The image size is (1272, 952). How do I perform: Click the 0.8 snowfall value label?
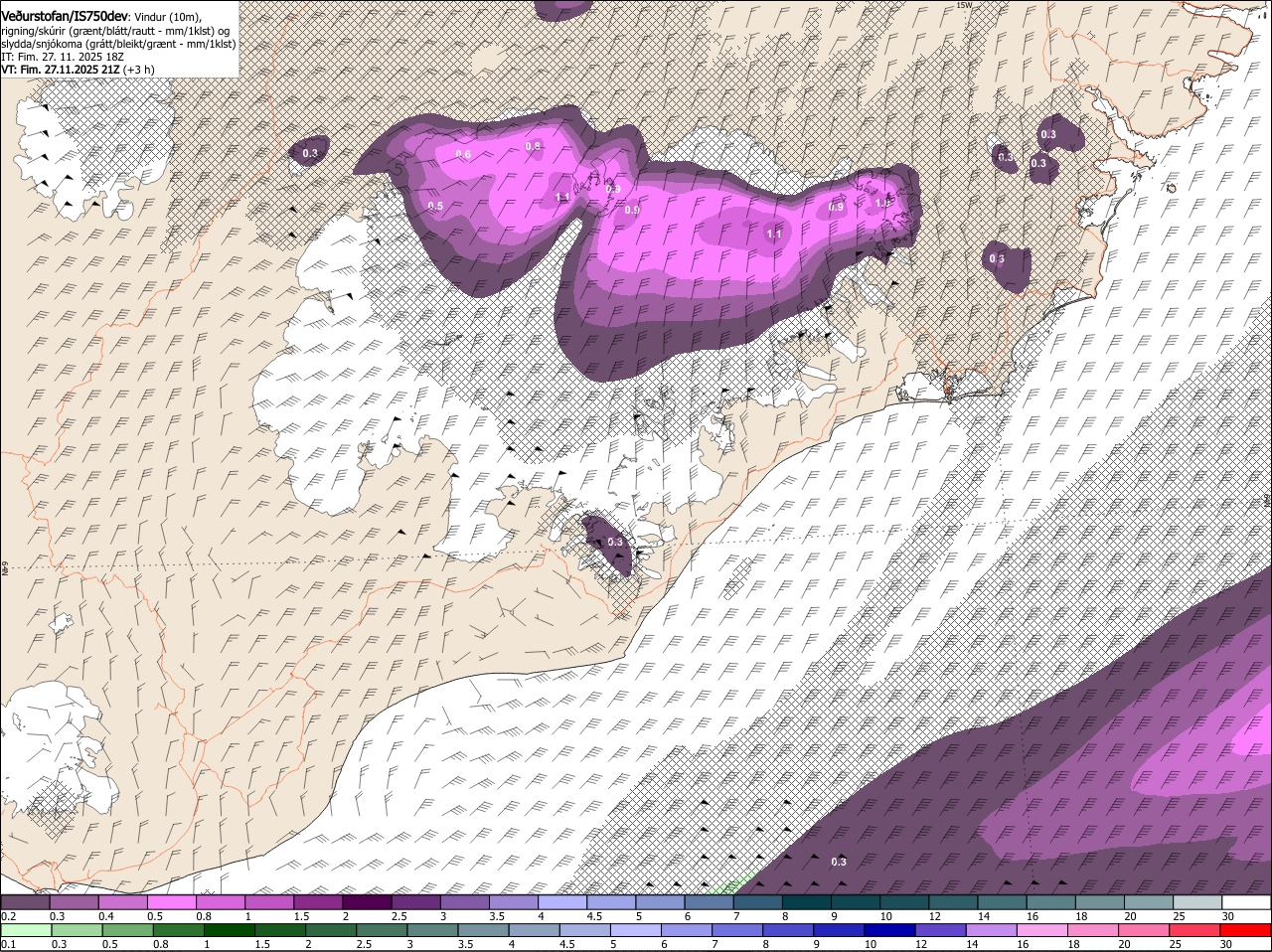(x=533, y=146)
